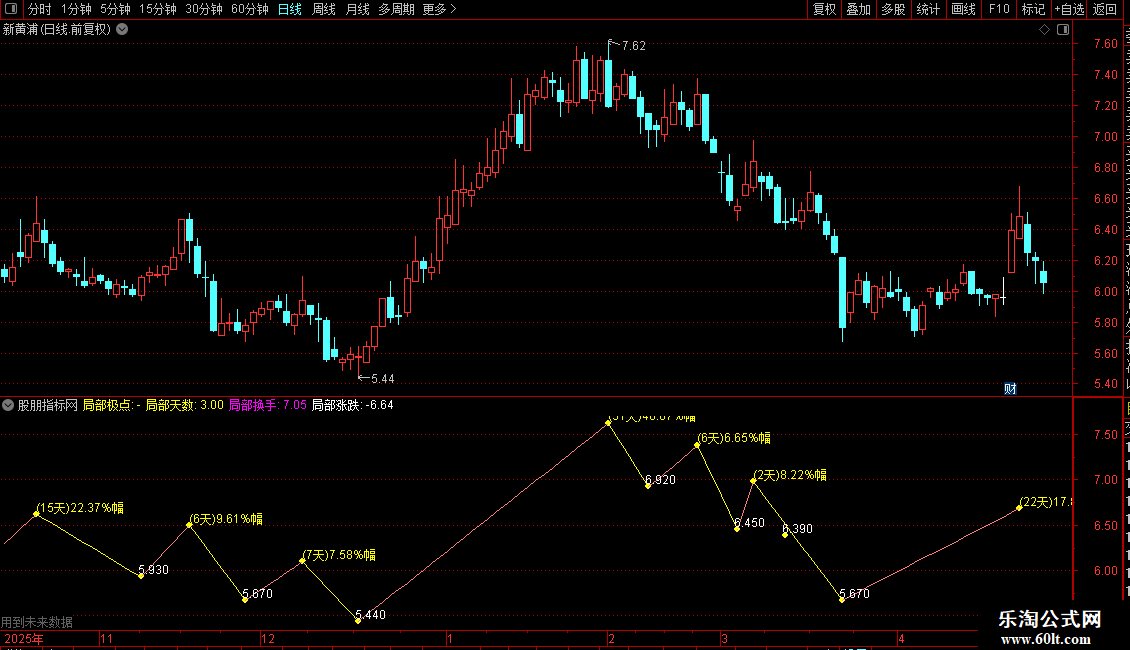Click the (15天)22.37%幅 peak label
This screenshot has height=650, width=1130.
pyautogui.click(x=80, y=508)
